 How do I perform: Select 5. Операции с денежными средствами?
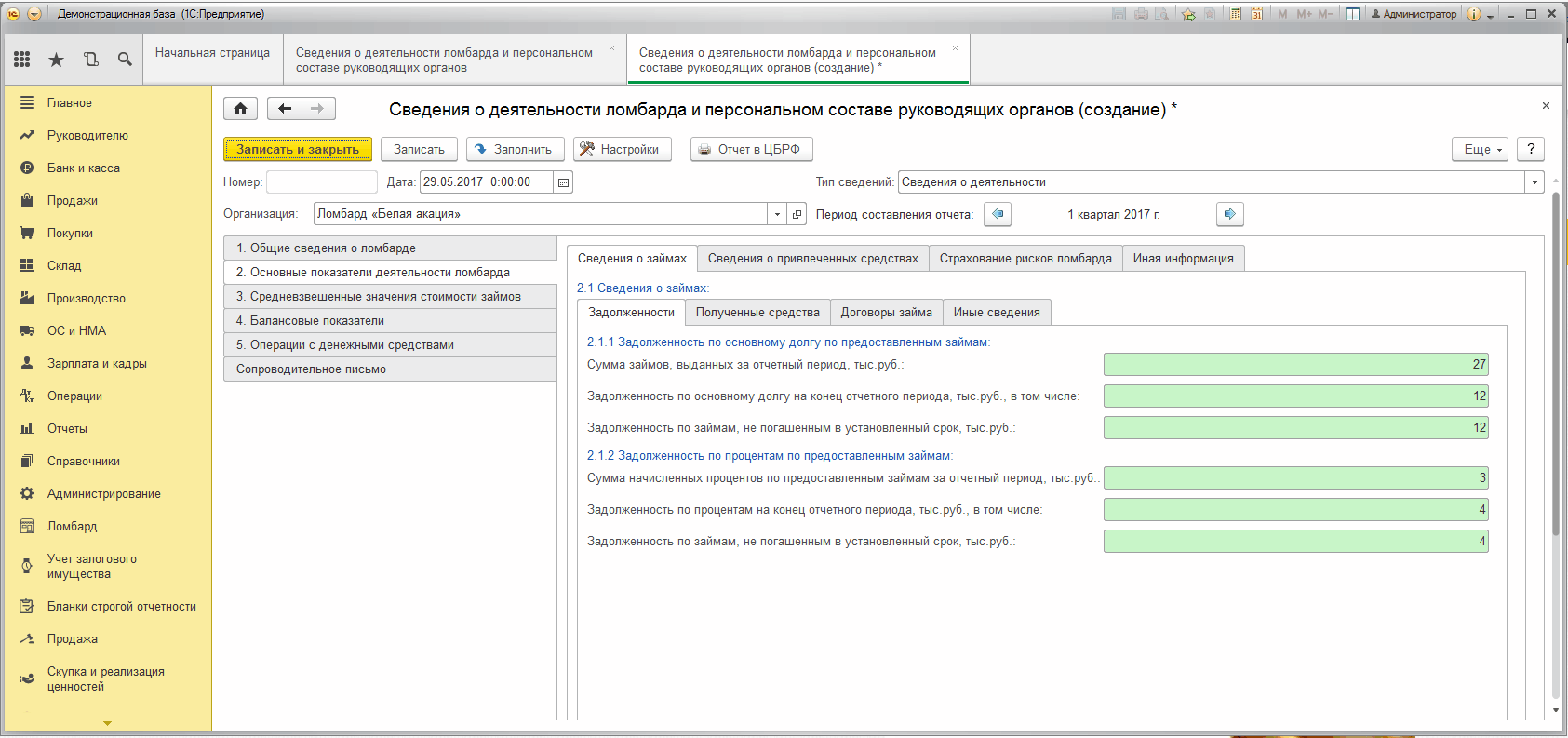390,345
